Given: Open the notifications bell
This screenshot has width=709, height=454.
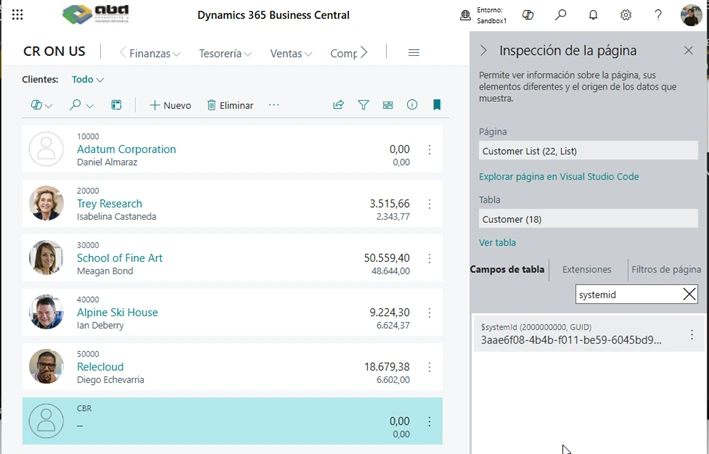Looking at the screenshot, I should tap(593, 15).
